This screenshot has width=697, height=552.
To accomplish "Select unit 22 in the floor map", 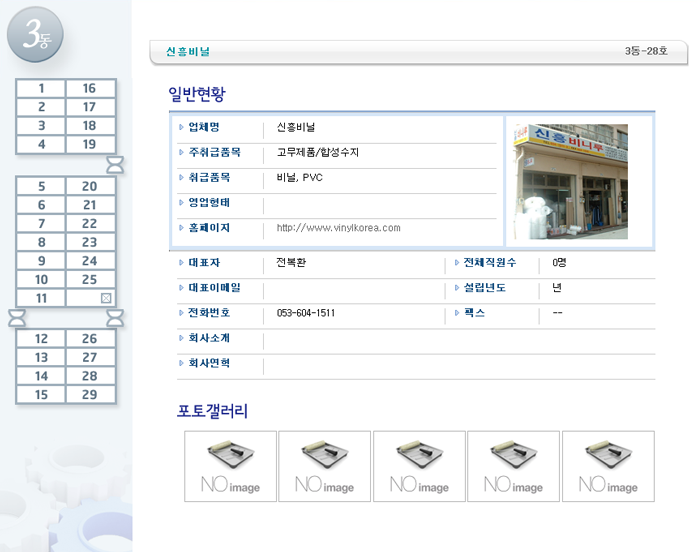I will click(90, 224).
